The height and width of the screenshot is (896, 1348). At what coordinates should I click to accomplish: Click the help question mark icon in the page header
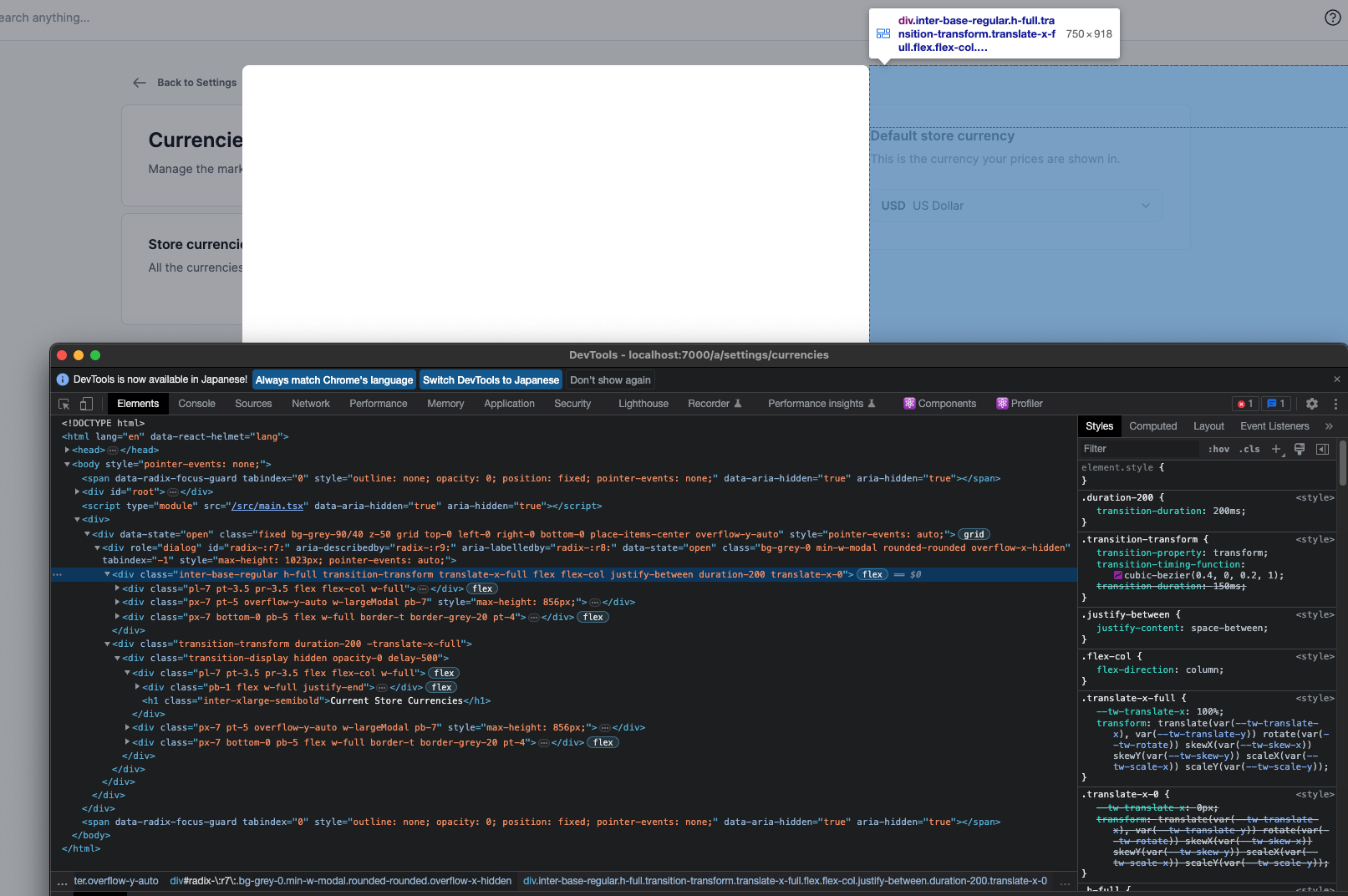[1333, 18]
